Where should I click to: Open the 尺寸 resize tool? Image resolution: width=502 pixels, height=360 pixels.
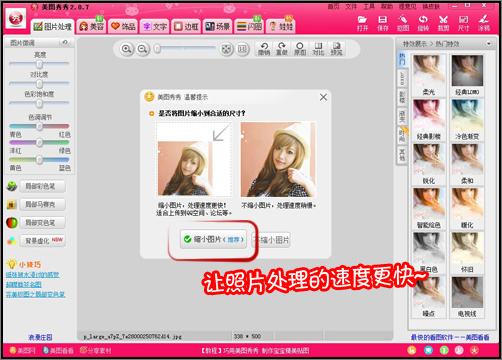pyautogui.click(x=463, y=23)
